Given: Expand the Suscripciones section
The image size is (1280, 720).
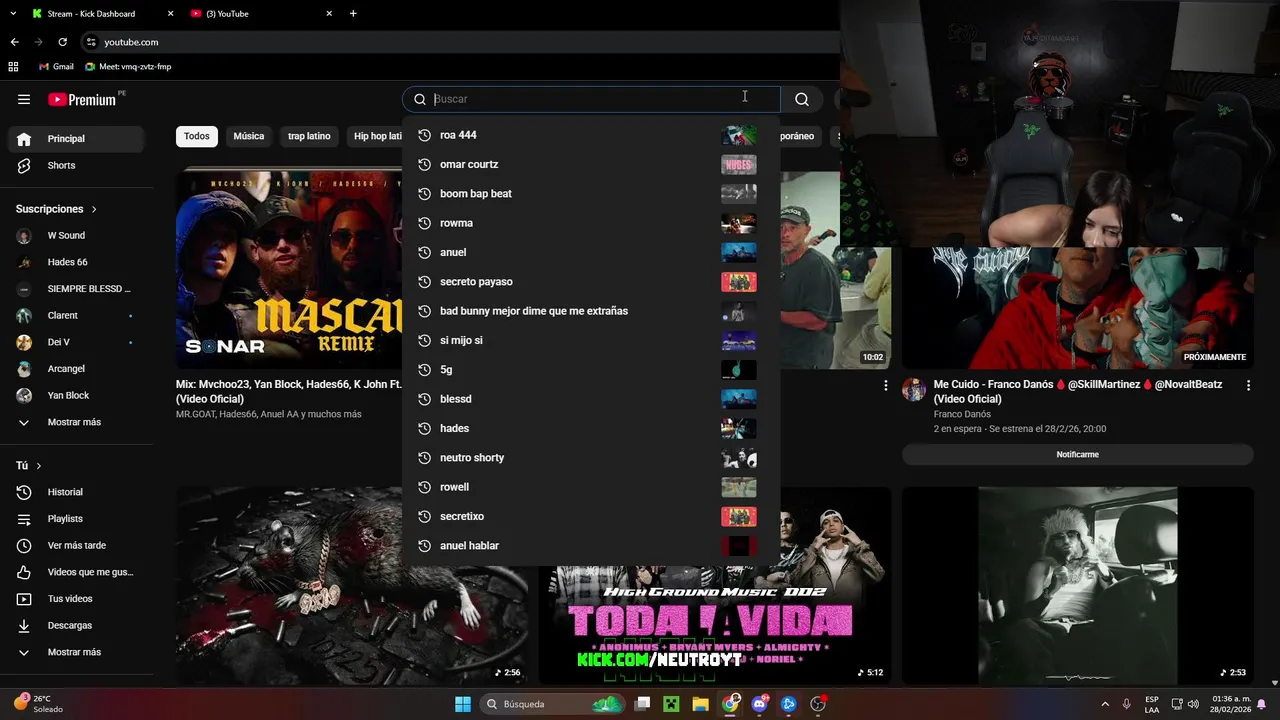Looking at the screenshot, I should click(56, 209).
